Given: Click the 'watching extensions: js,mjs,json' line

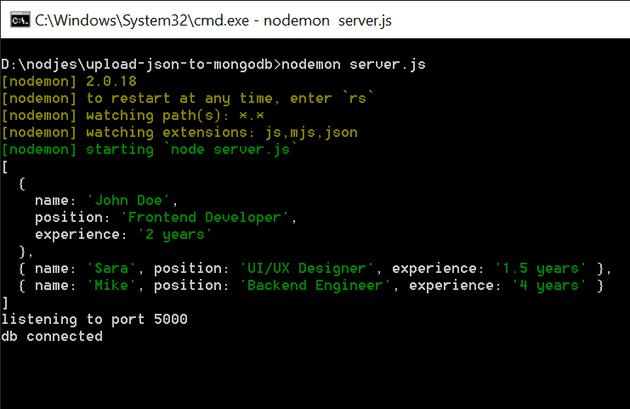Looking at the screenshot, I should (180, 132).
